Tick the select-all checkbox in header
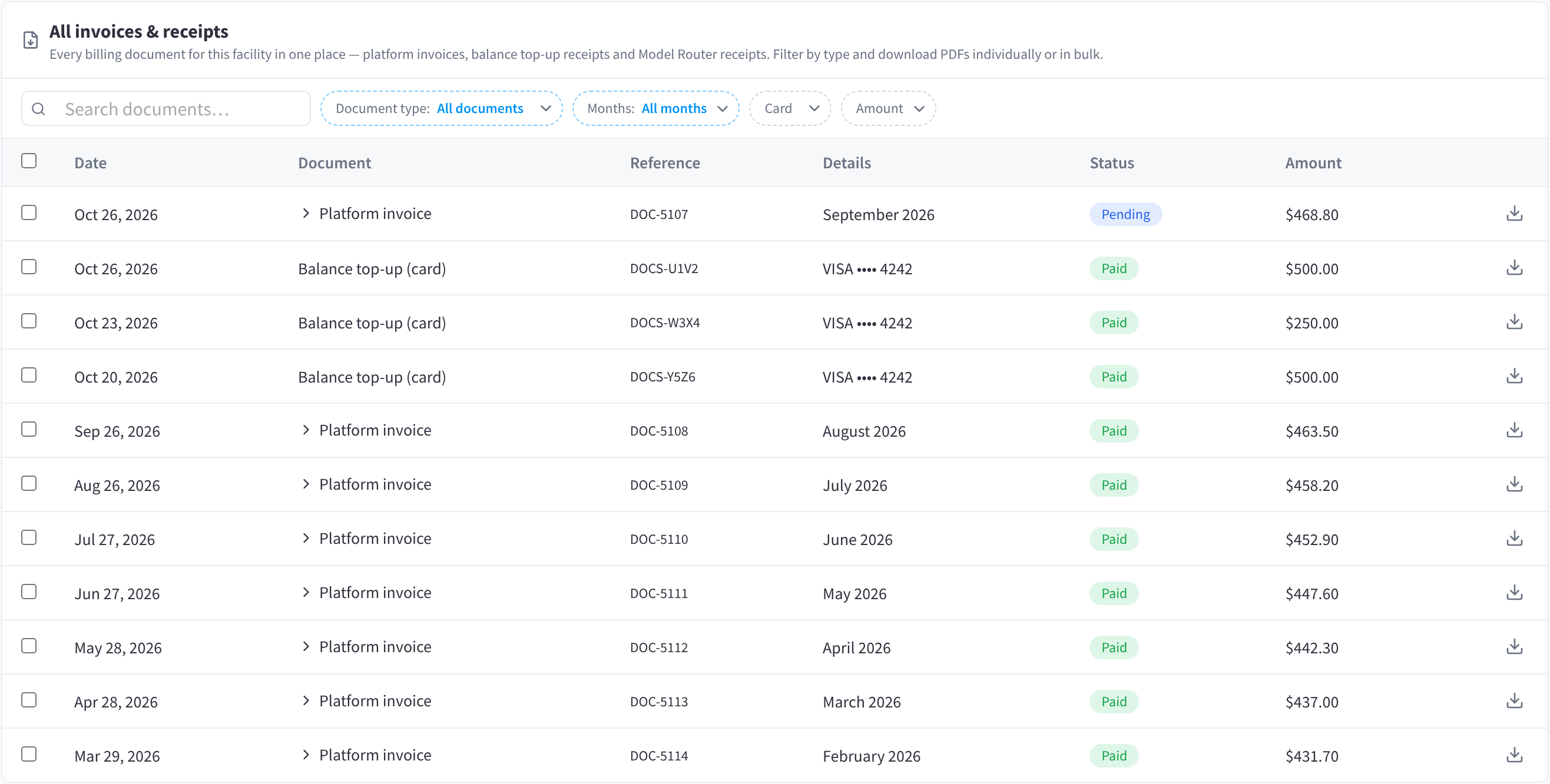 [x=29, y=161]
